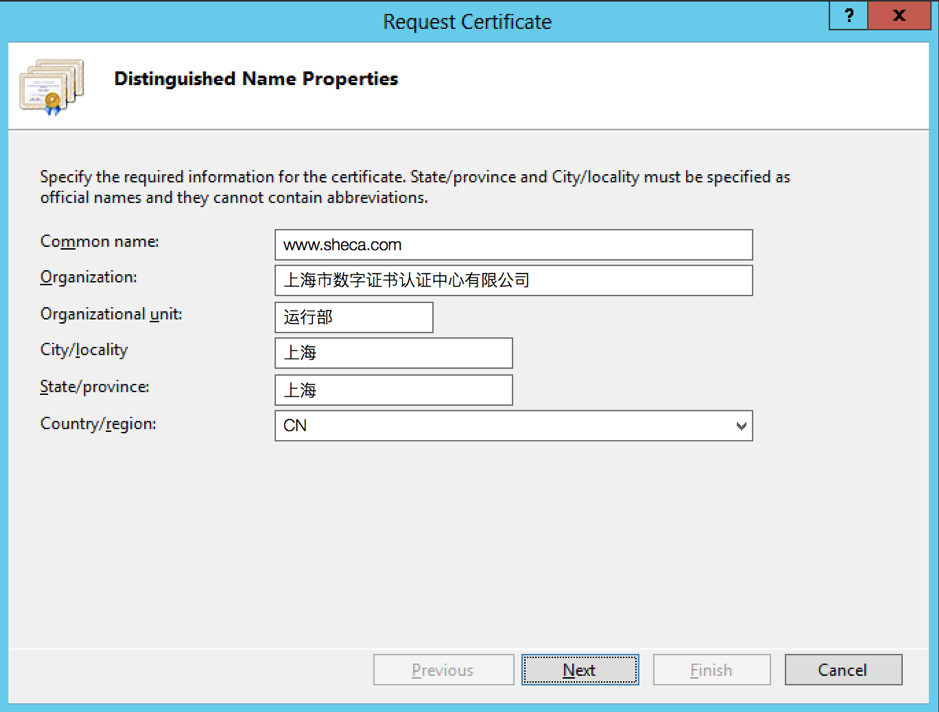Screen dimensions: 939x712
Task: Click the Organizational unit label
Action: [111, 314]
